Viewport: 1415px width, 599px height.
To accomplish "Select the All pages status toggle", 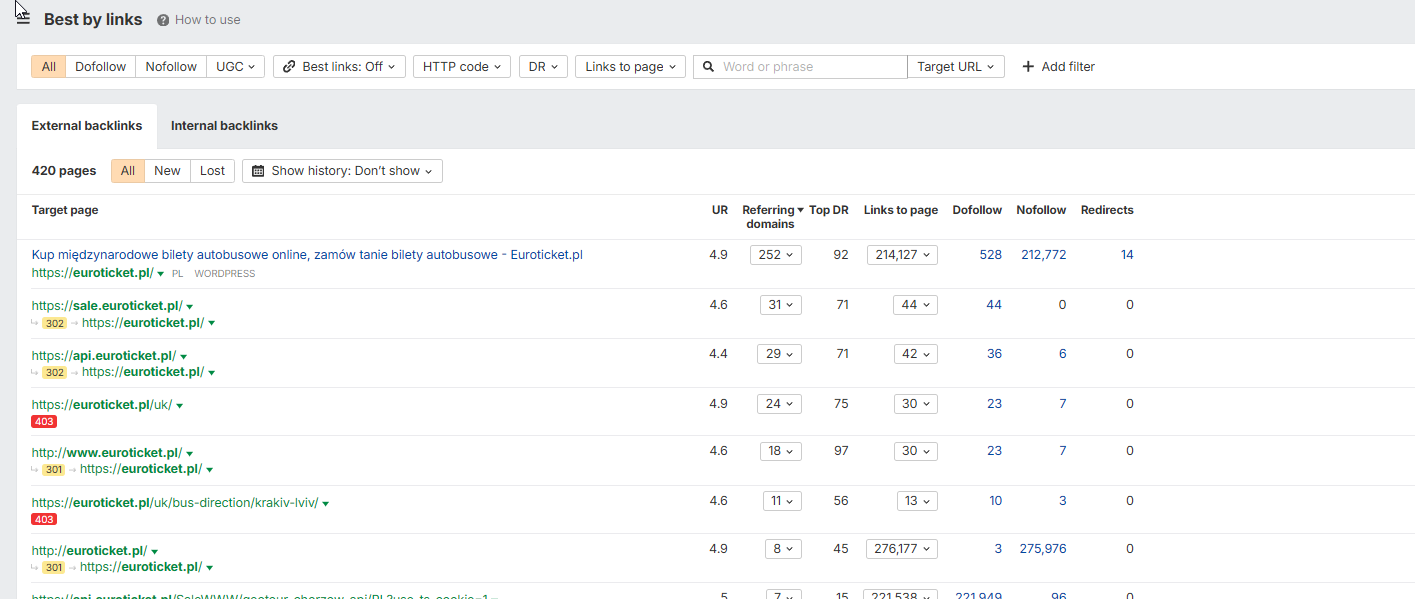I will 128,171.
